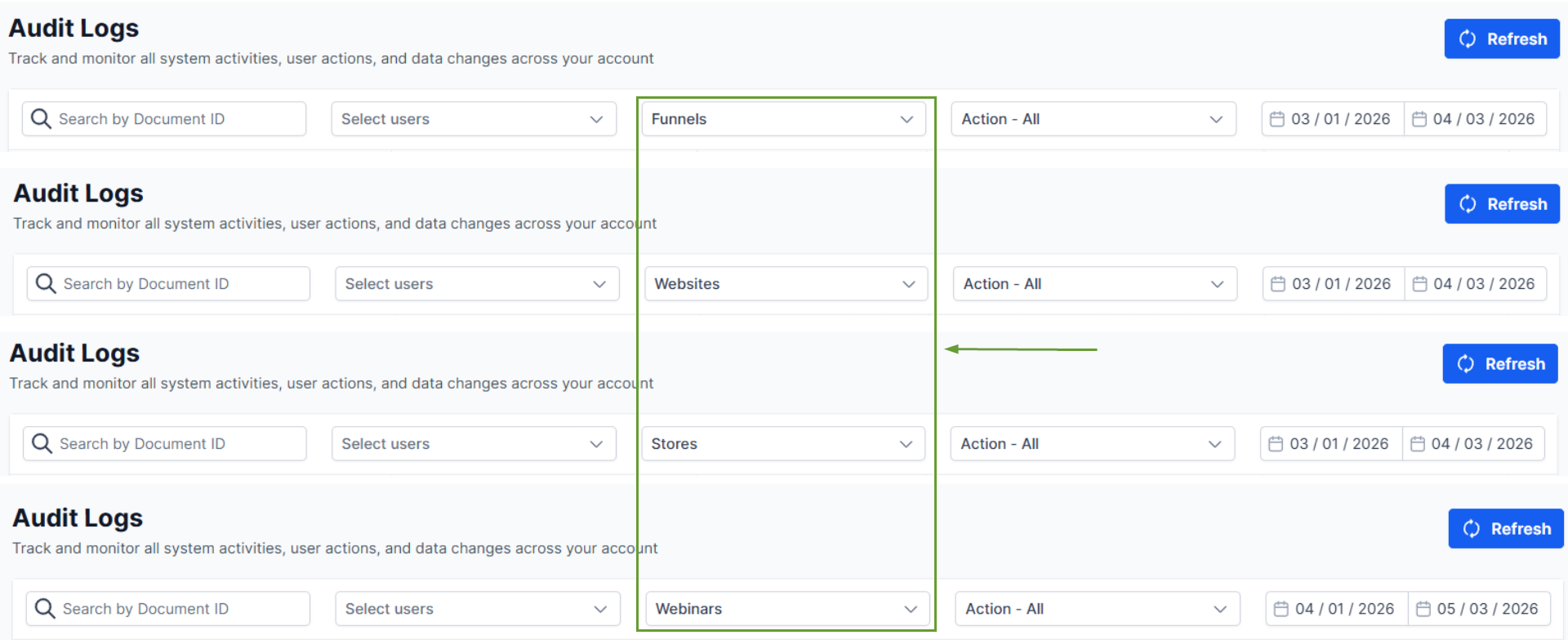Viewport: 1568px width, 644px height.
Task: Expand the Websites module dropdown
Action: [786, 284]
